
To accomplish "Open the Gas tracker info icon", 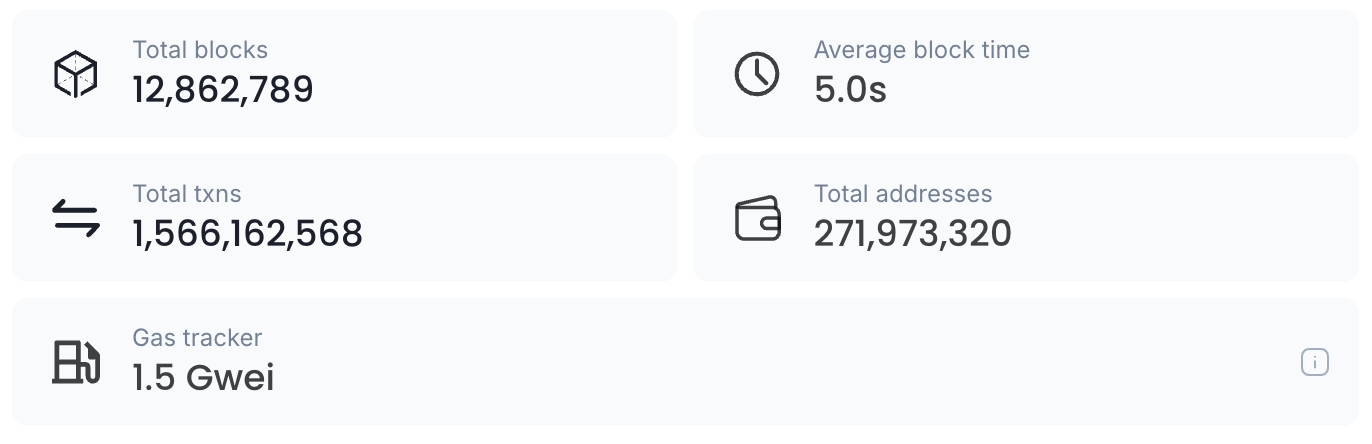I will [1314, 362].
